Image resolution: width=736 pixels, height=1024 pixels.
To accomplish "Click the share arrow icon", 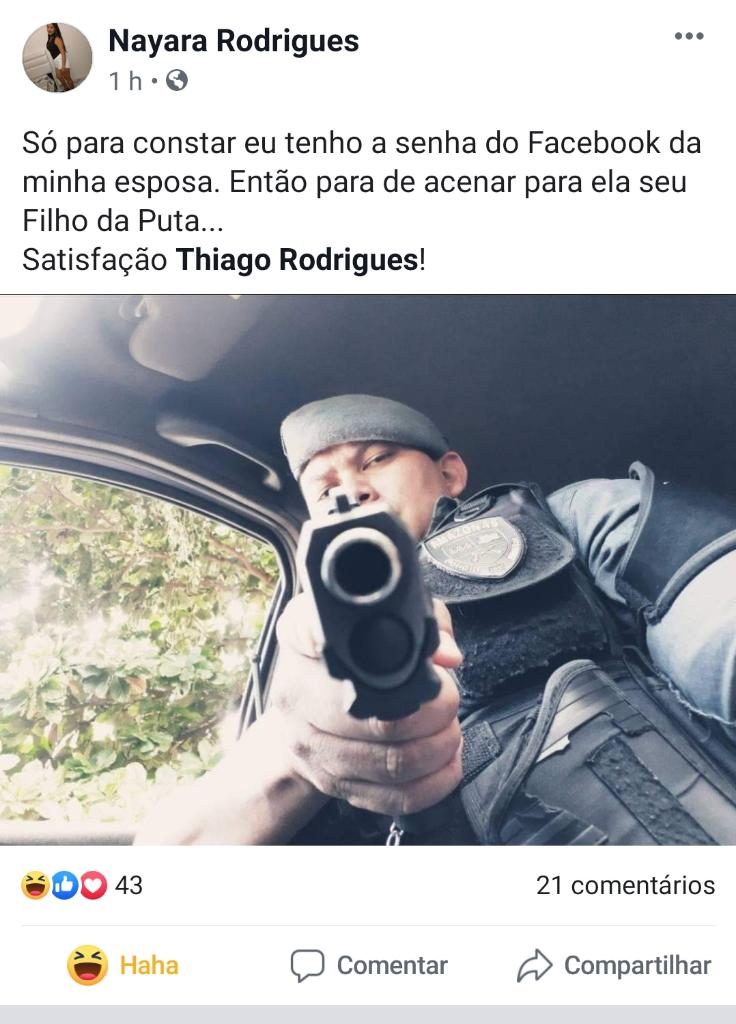I will 534,966.
